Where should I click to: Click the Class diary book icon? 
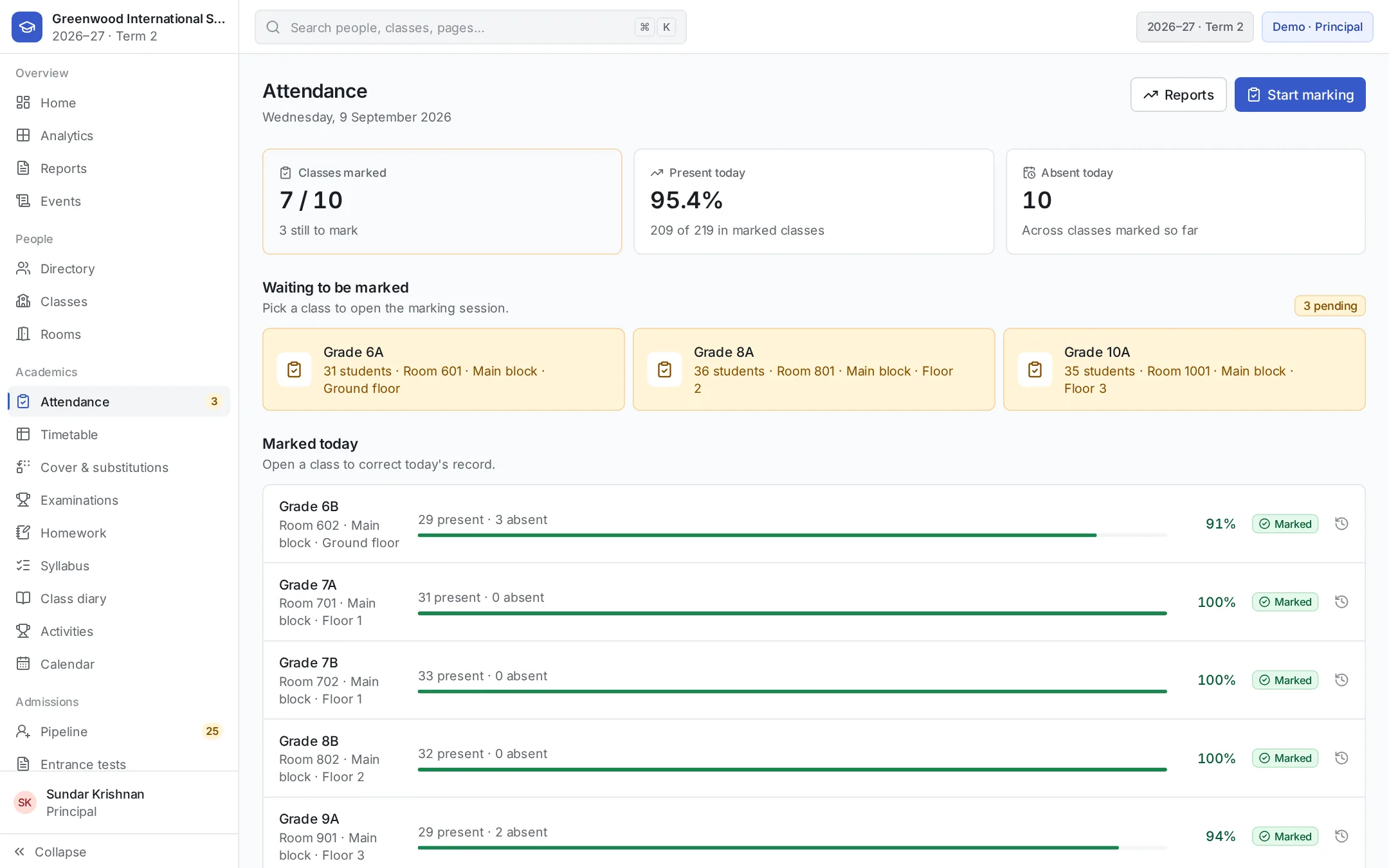click(x=23, y=599)
